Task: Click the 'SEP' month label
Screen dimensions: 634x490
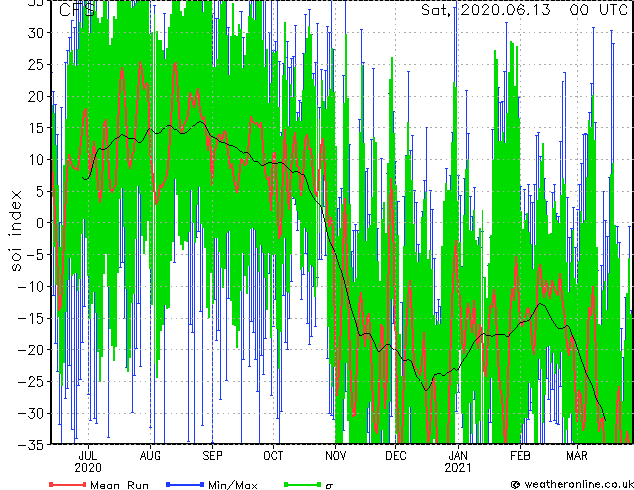Action: pyautogui.click(x=212, y=456)
